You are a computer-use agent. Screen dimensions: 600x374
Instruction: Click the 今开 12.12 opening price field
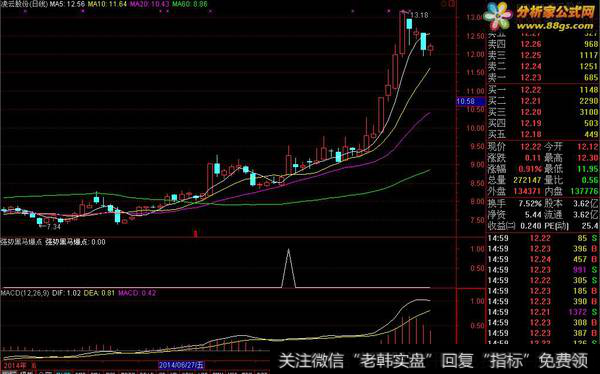pos(571,147)
